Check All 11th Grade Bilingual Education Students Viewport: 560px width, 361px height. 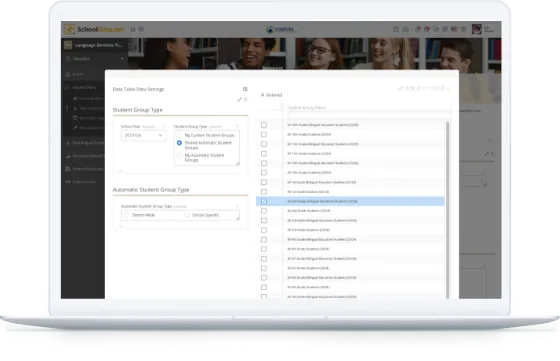264,144
